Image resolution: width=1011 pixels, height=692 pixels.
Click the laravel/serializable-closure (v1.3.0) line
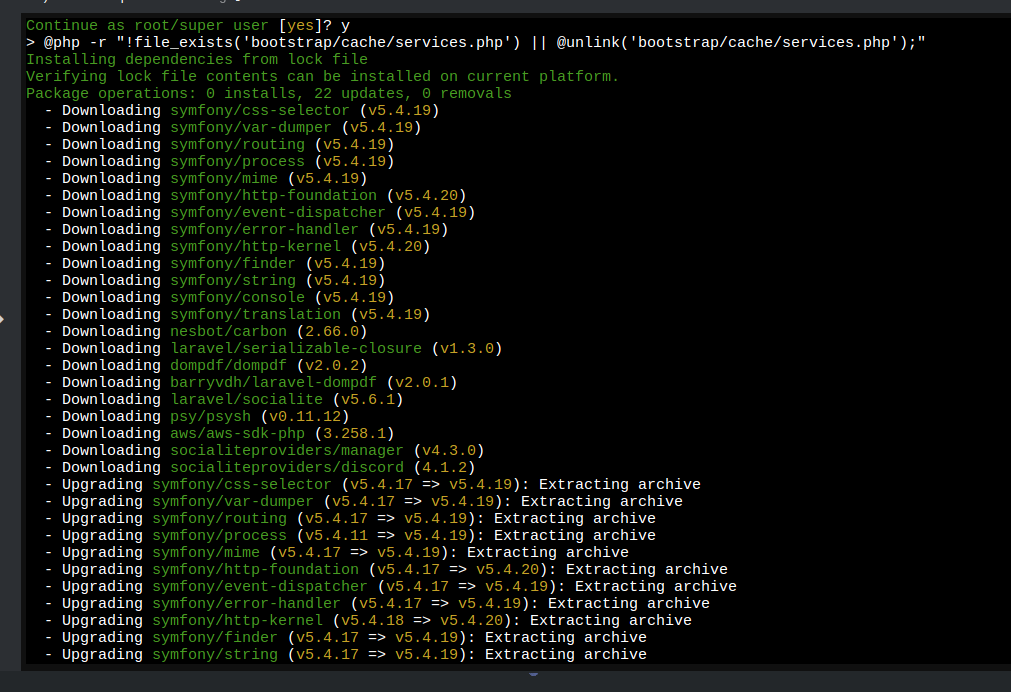(x=273, y=348)
